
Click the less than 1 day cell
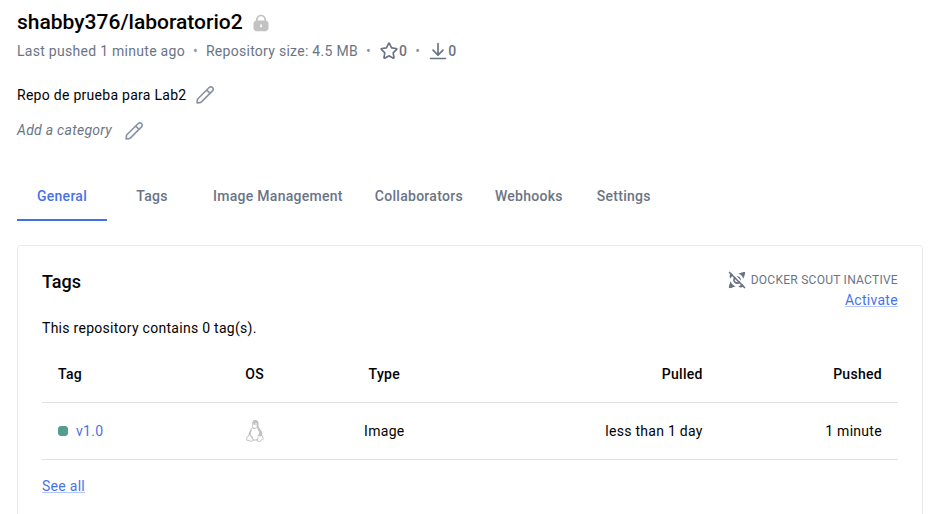click(x=653, y=431)
